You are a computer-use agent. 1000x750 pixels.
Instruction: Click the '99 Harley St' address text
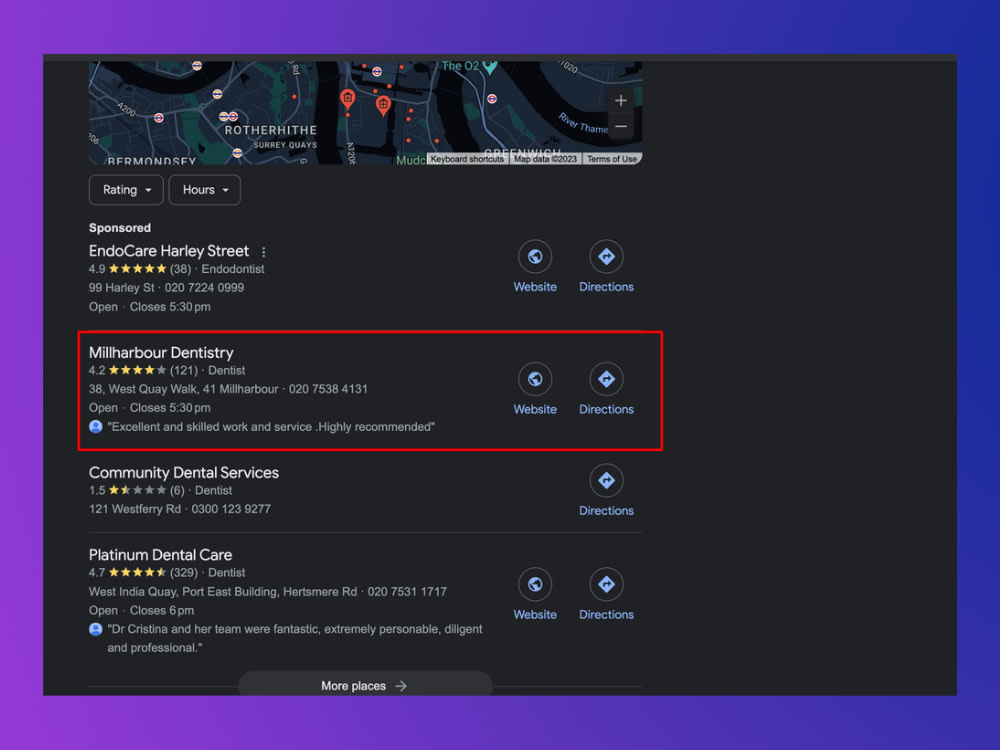[x=121, y=288]
